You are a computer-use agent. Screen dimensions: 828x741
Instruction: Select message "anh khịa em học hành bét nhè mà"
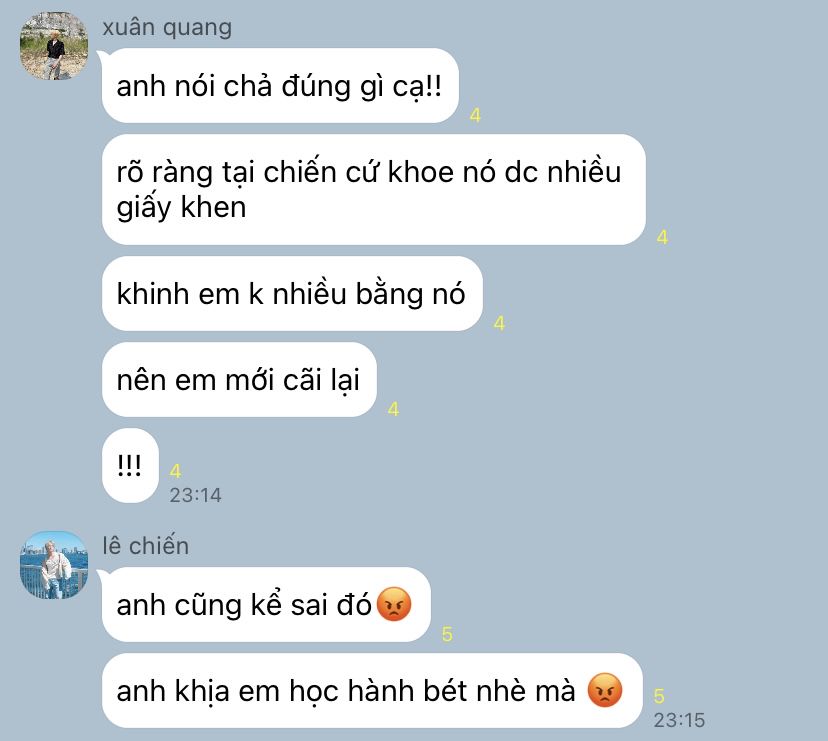372,690
